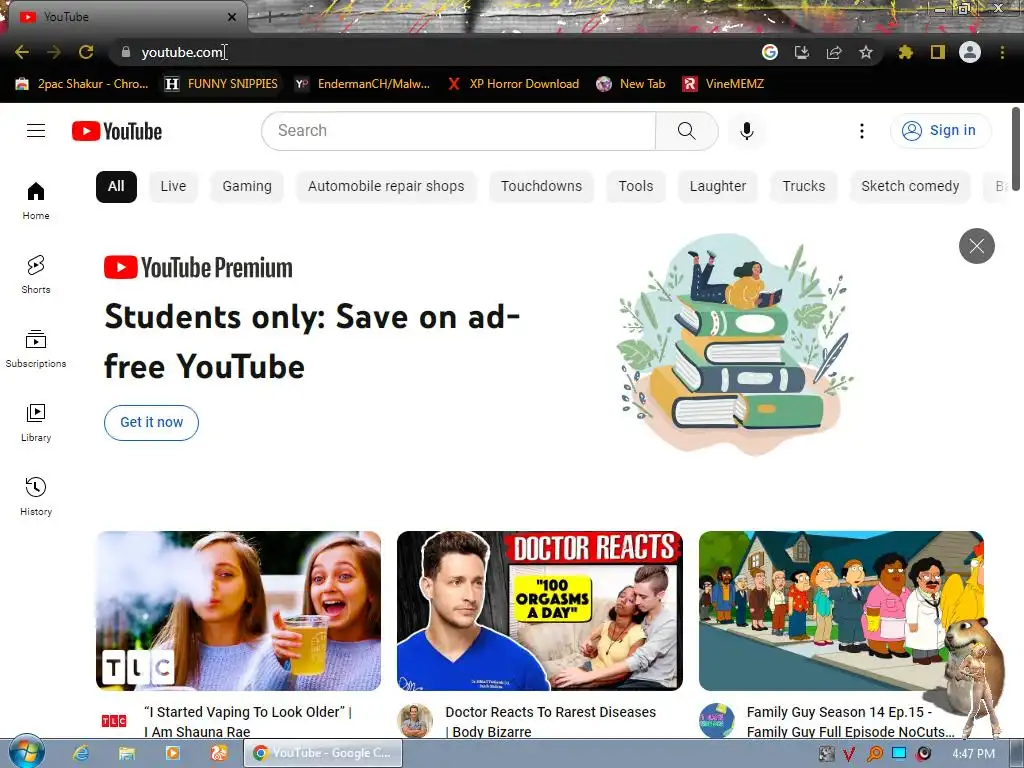Image resolution: width=1024 pixels, height=768 pixels.
Task: Close the YouTube browser tab
Action: click(232, 17)
